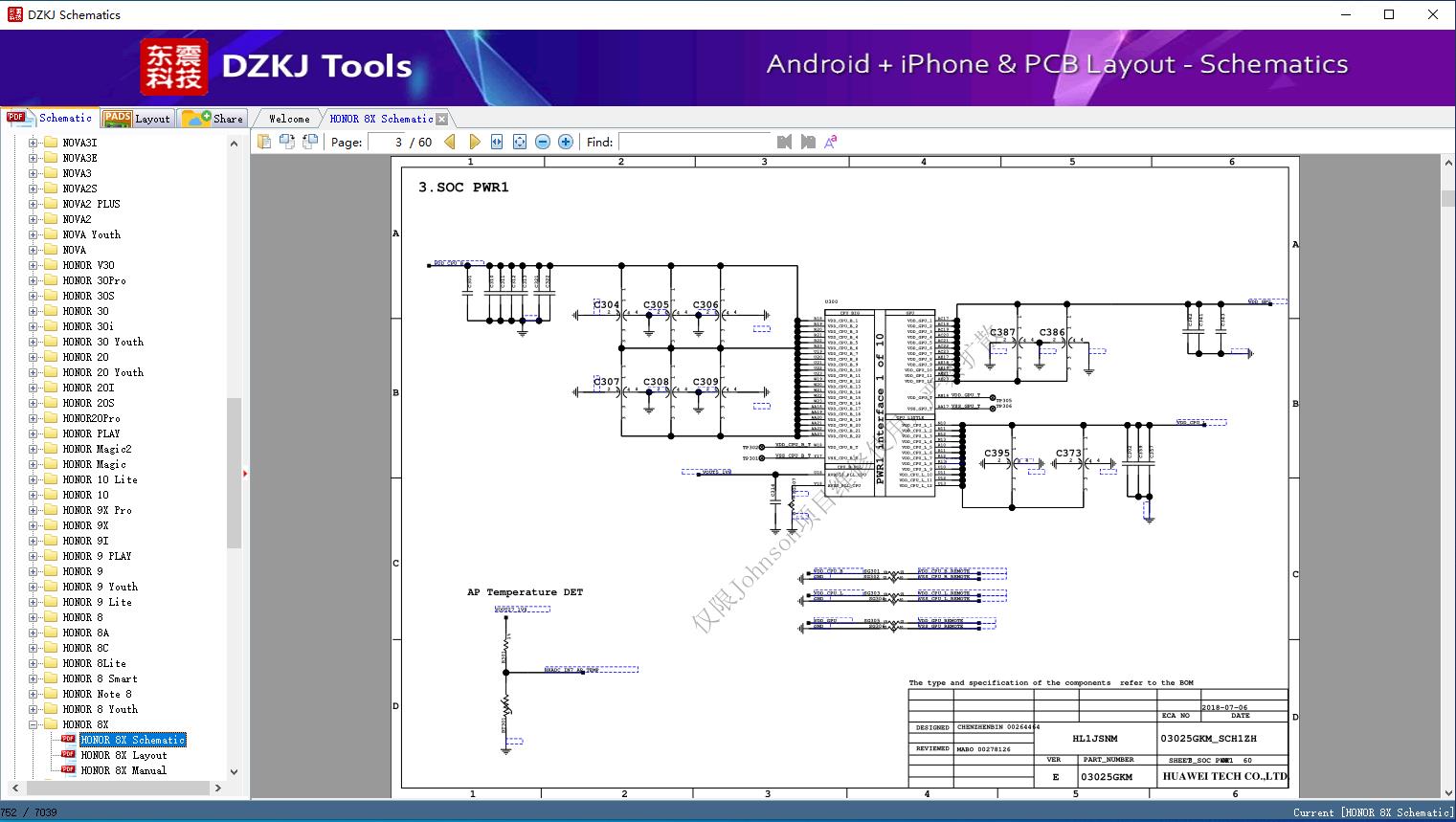The width and height of the screenshot is (1456, 822).
Task: Click the folder icon next to HONOR 10
Action: pyautogui.click(x=51, y=495)
